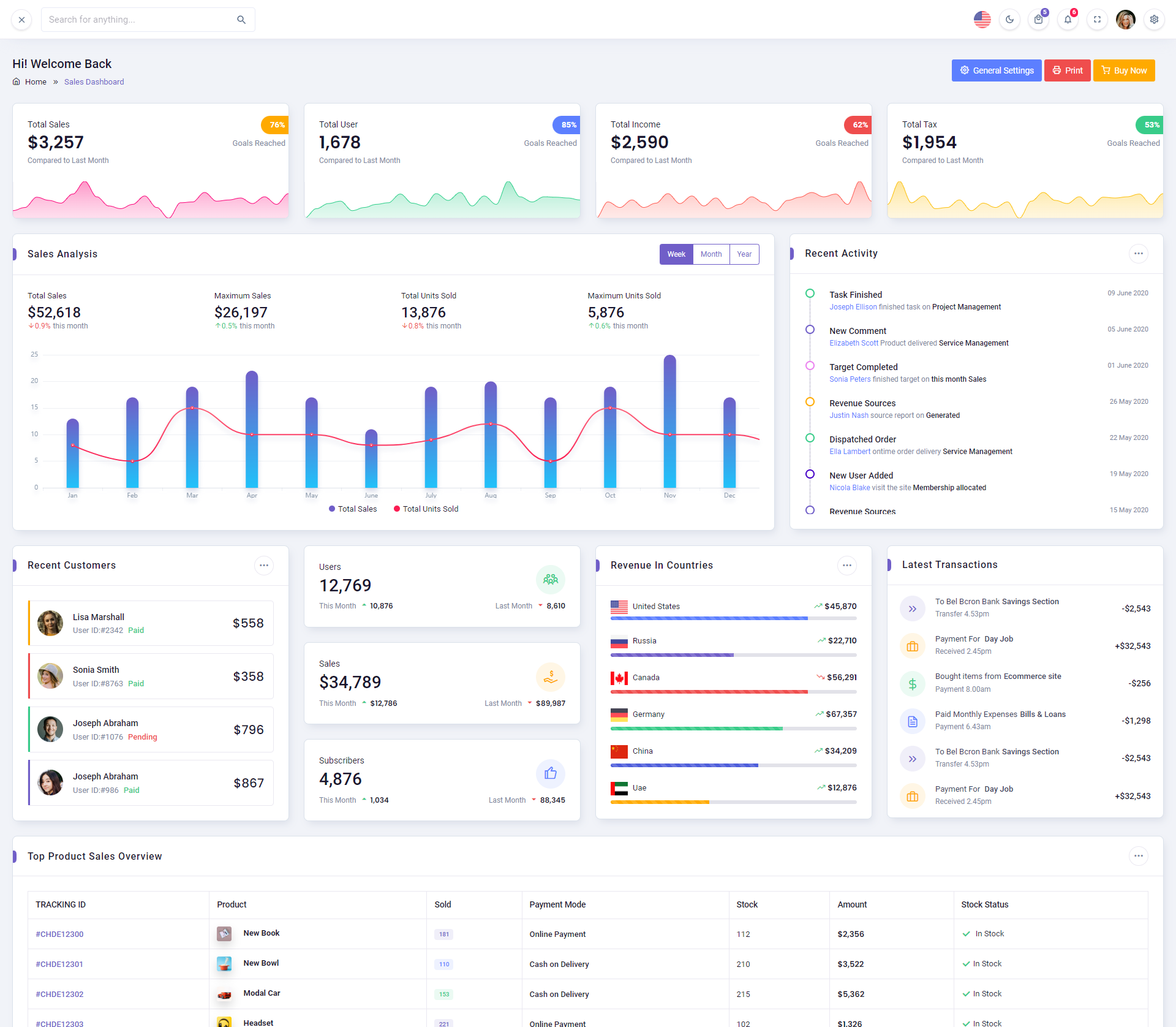
Task: Switch Sales Analysis to Month tab
Action: [x=710, y=254]
